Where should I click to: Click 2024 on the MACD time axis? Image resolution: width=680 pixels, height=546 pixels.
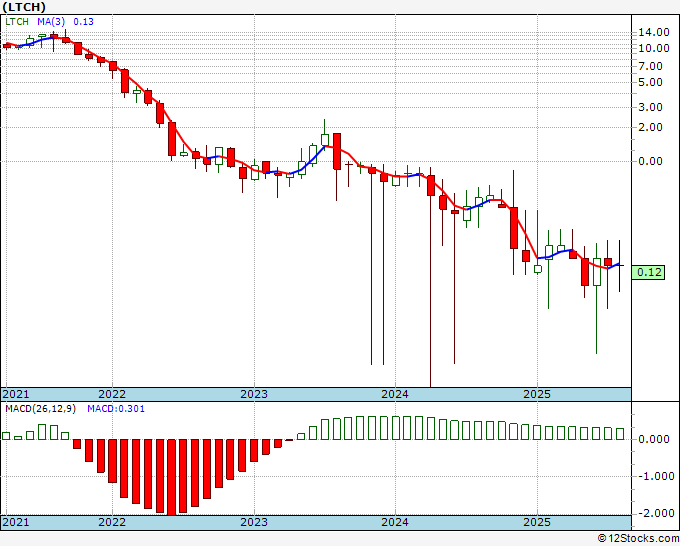click(x=395, y=522)
